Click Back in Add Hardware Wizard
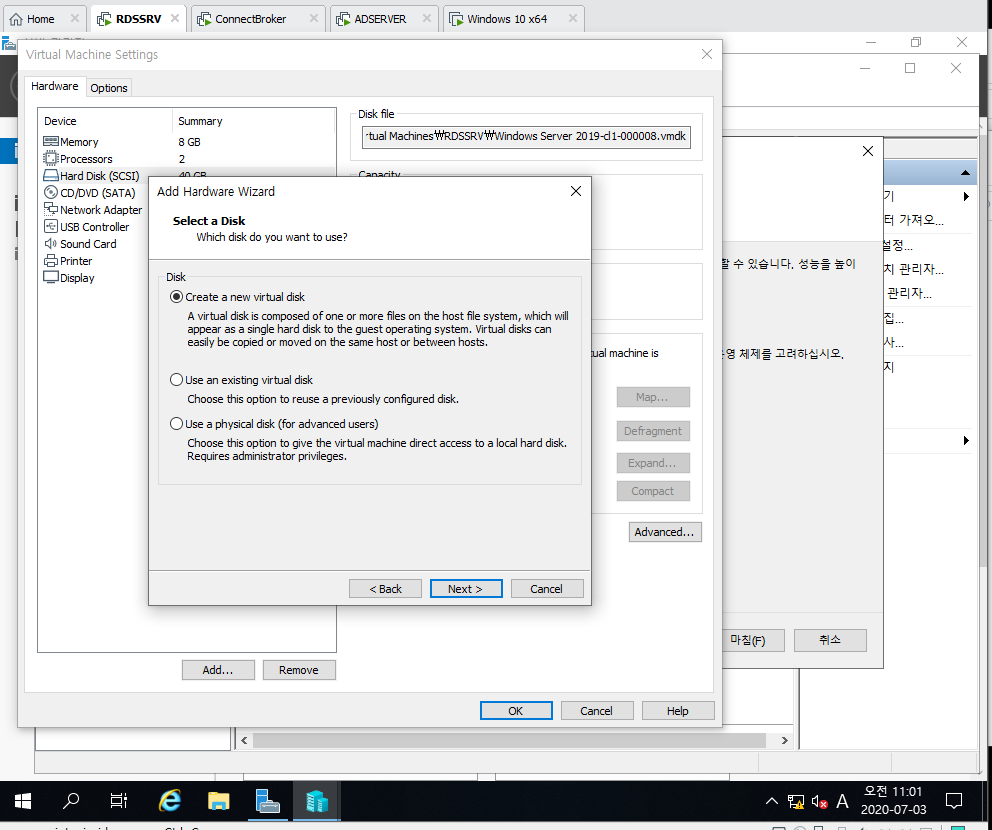The height and width of the screenshot is (830, 992). point(385,588)
